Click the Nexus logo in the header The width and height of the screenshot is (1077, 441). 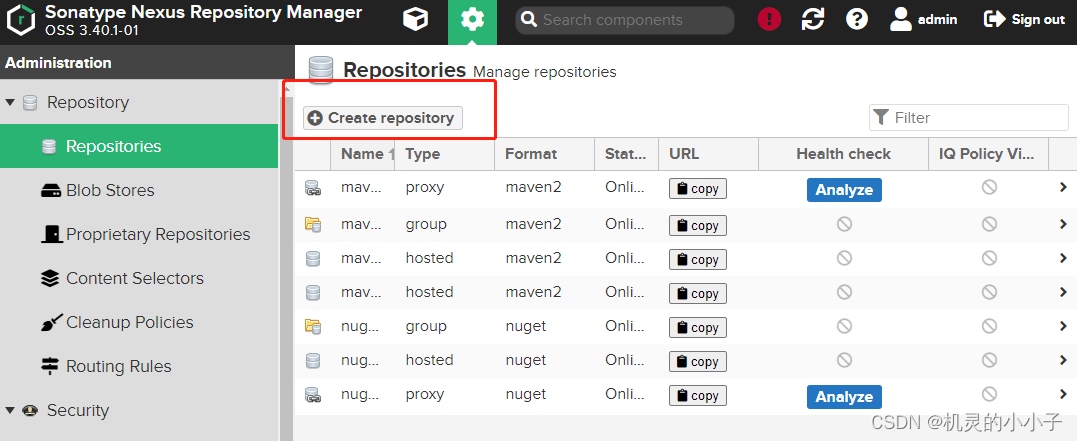pyautogui.click(x=21, y=20)
